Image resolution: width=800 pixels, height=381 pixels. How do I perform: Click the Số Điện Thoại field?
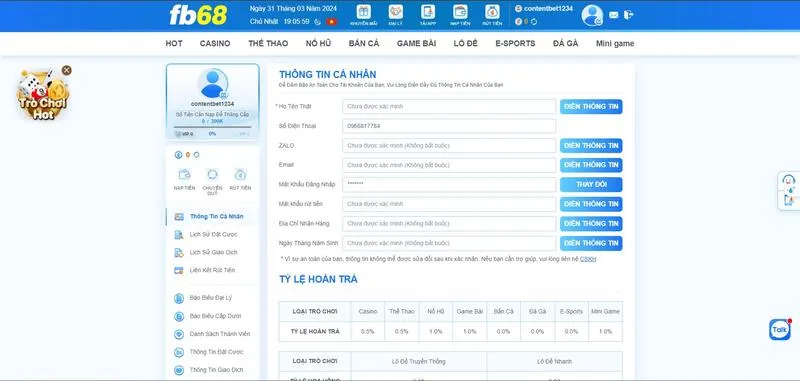tap(449, 126)
